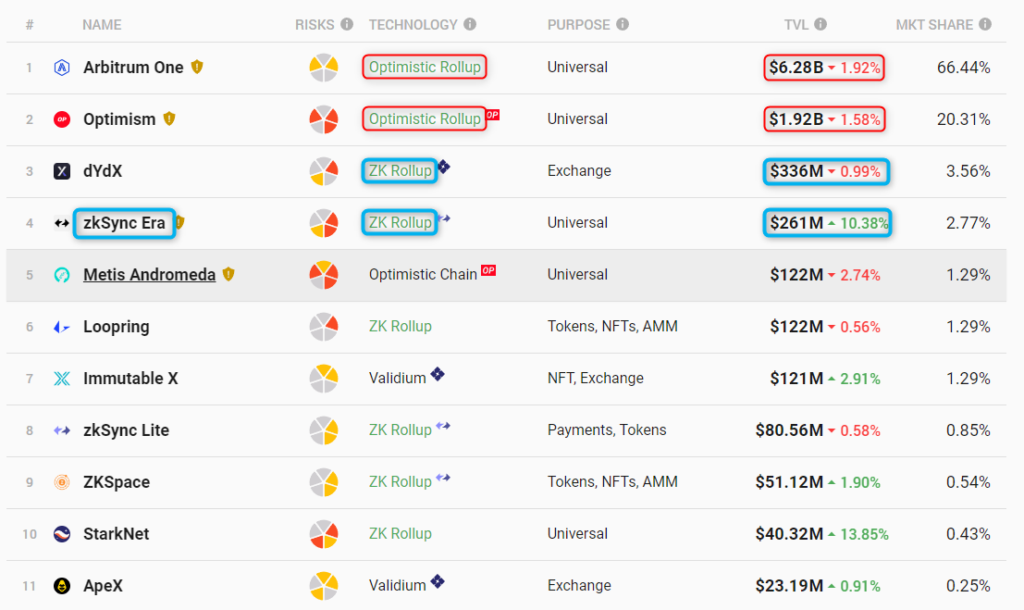This screenshot has width=1024, height=610.
Task: Open the risk pie chart for Arbitrum One
Action: click(323, 67)
